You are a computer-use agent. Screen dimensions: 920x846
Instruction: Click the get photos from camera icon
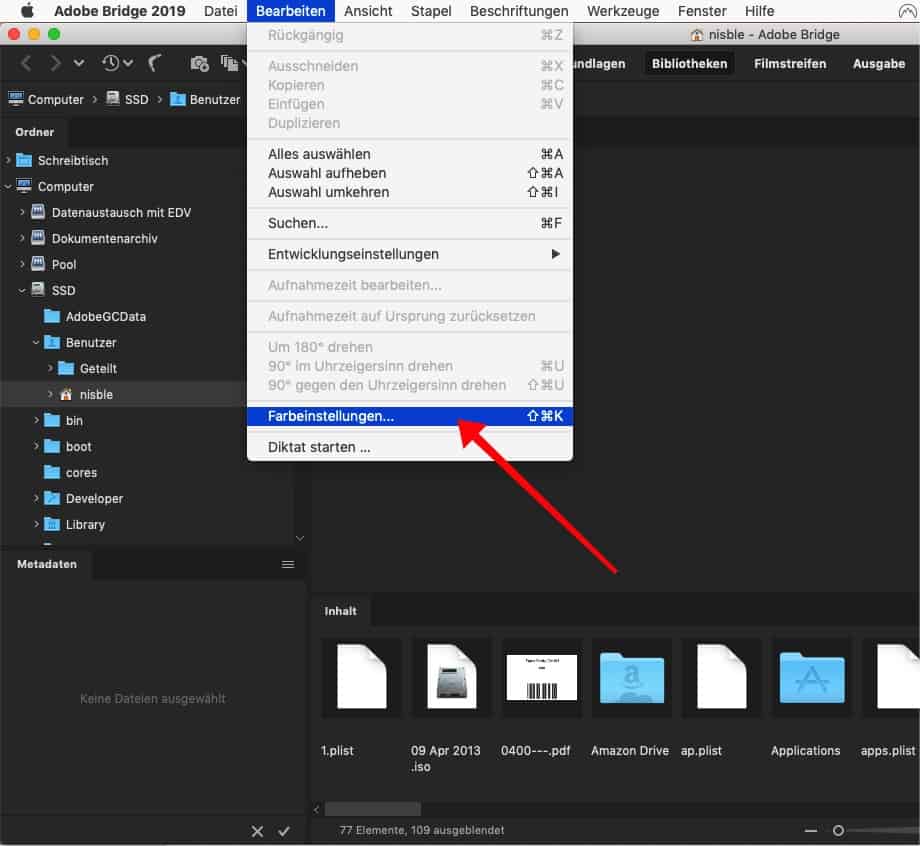click(x=199, y=63)
